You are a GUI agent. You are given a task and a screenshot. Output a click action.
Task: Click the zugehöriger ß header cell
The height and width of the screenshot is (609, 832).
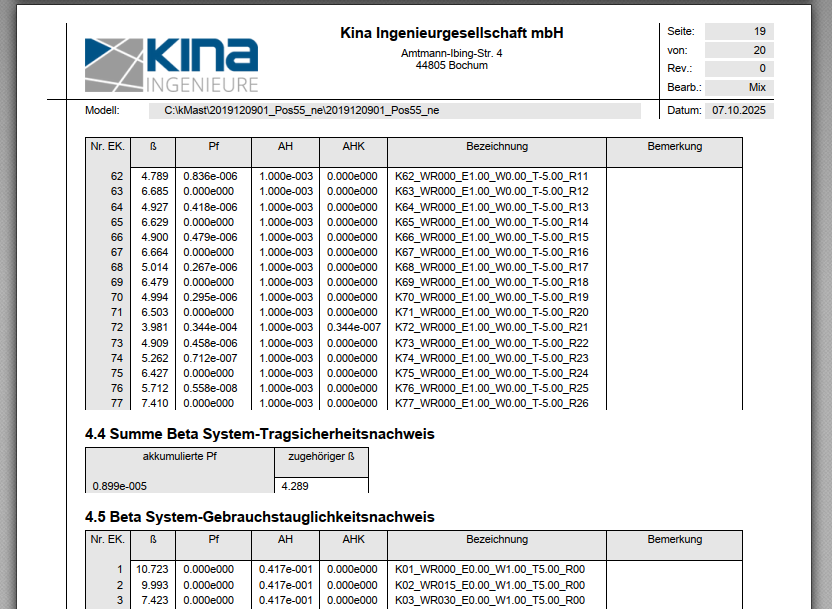click(321, 457)
